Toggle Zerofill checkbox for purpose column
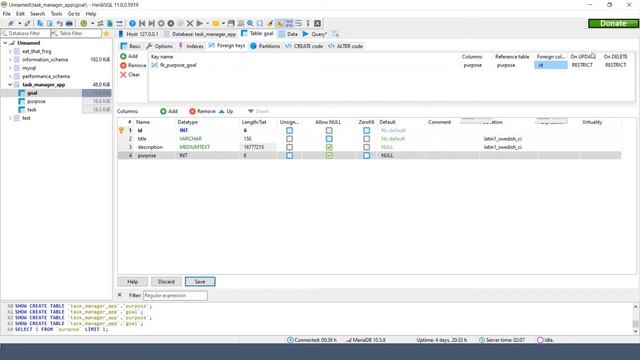640x360 pixels. point(367,156)
